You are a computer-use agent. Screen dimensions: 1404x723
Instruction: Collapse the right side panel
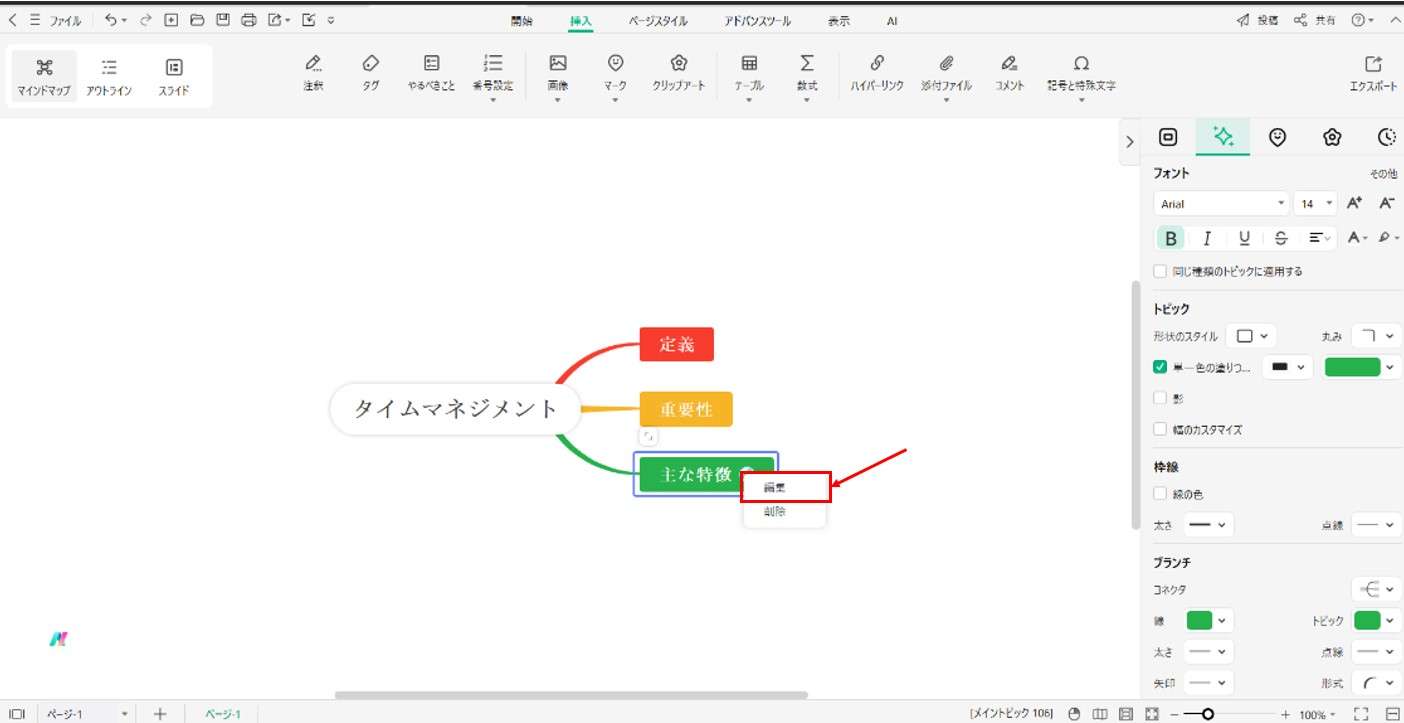coord(1130,142)
